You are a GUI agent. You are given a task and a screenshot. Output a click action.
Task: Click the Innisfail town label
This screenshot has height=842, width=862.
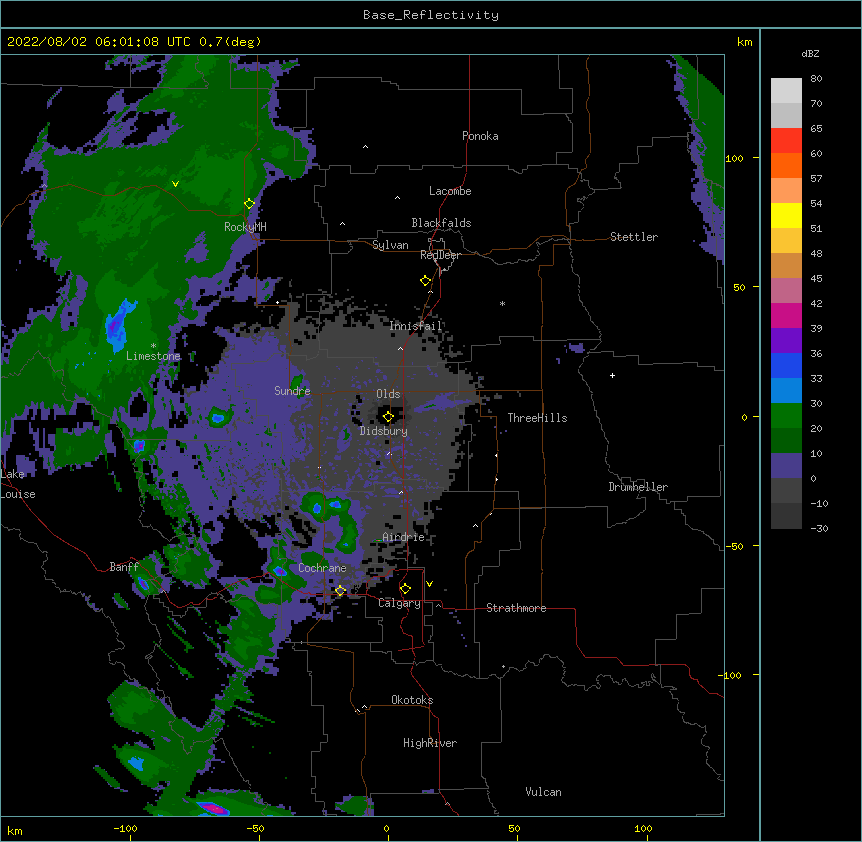click(x=416, y=326)
